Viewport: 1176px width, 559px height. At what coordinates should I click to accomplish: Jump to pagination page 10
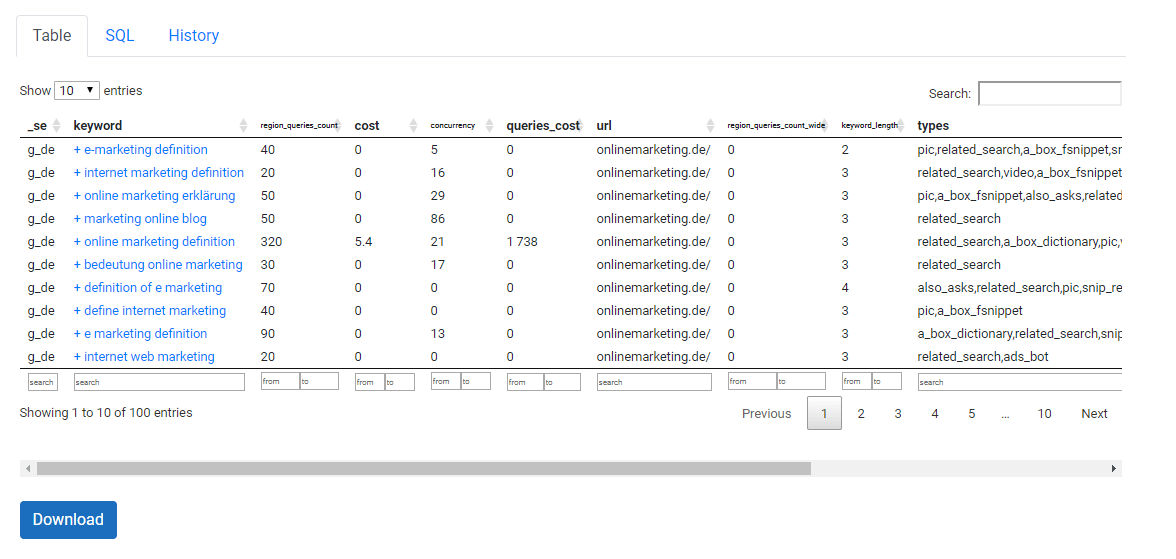1044,413
